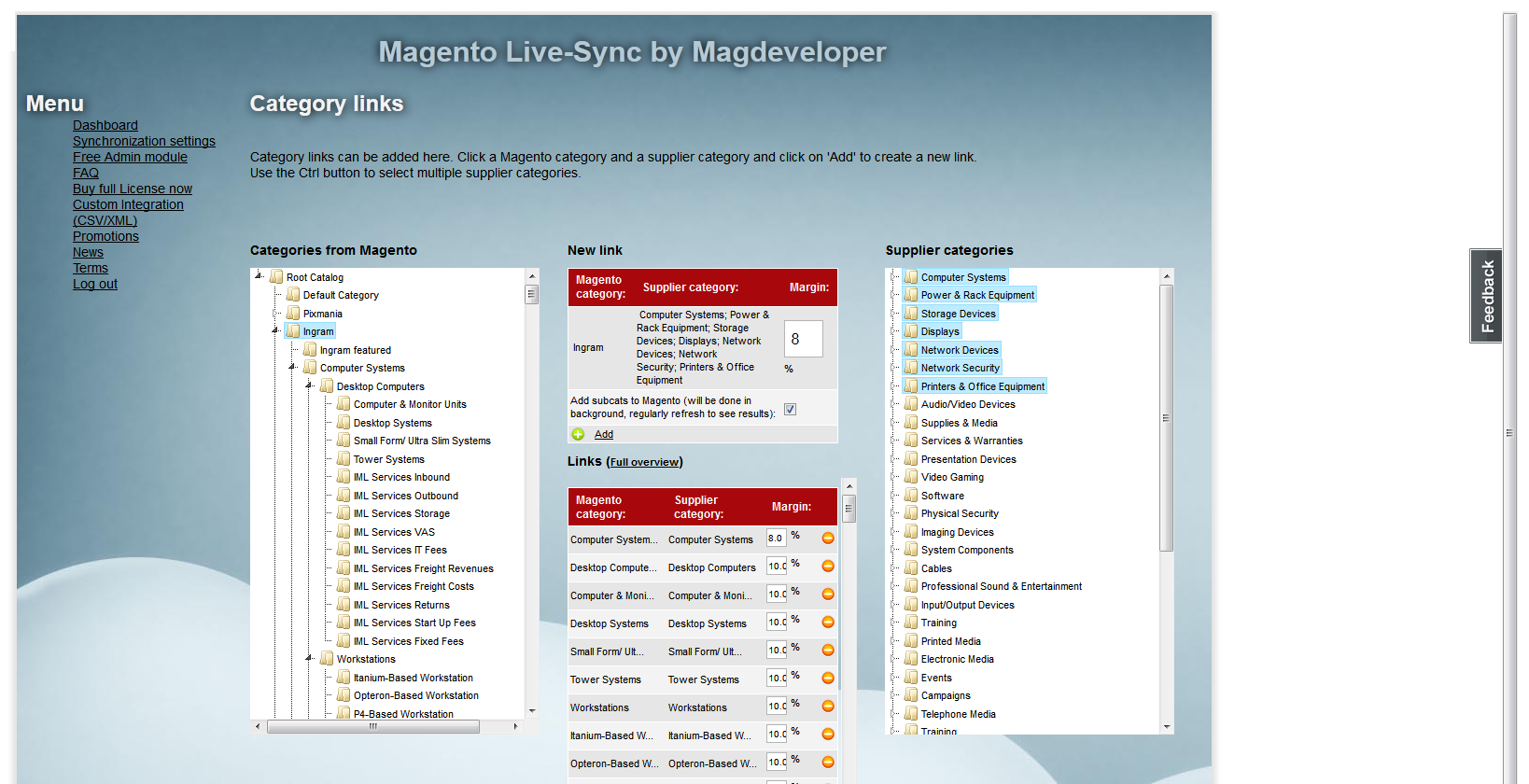Remove the Workstations link row

point(828,706)
